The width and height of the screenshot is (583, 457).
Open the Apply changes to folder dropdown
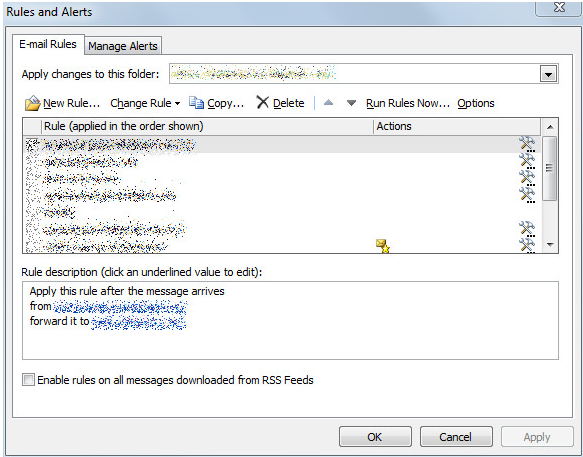548,74
